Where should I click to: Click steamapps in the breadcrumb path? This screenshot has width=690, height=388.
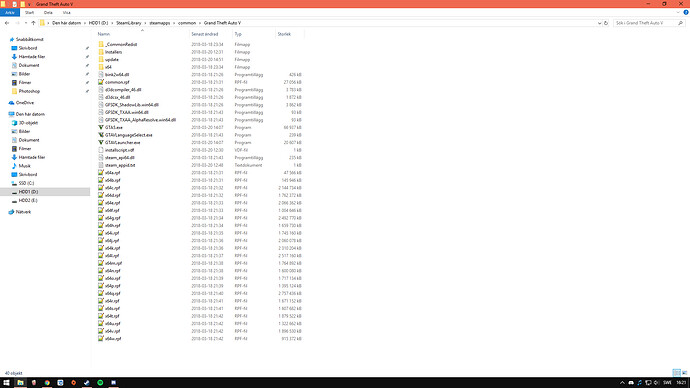(159, 23)
